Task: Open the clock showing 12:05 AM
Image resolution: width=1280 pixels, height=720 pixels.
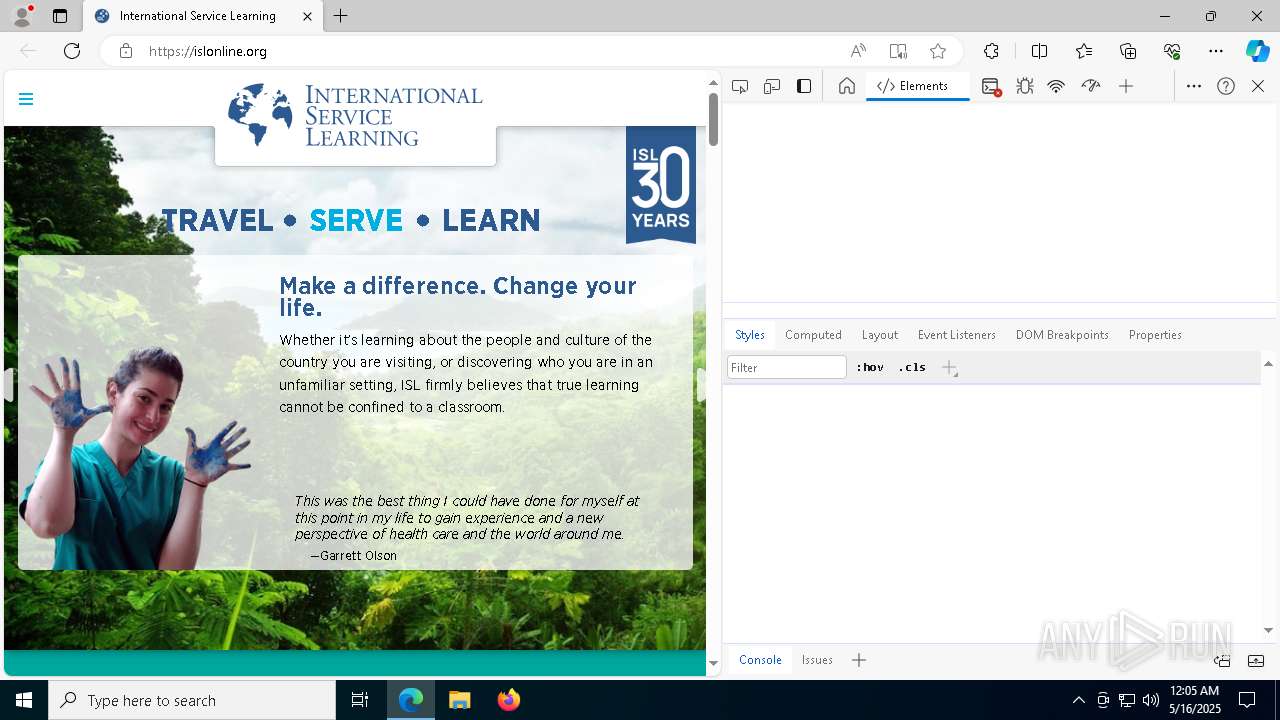Action: [x=1195, y=700]
